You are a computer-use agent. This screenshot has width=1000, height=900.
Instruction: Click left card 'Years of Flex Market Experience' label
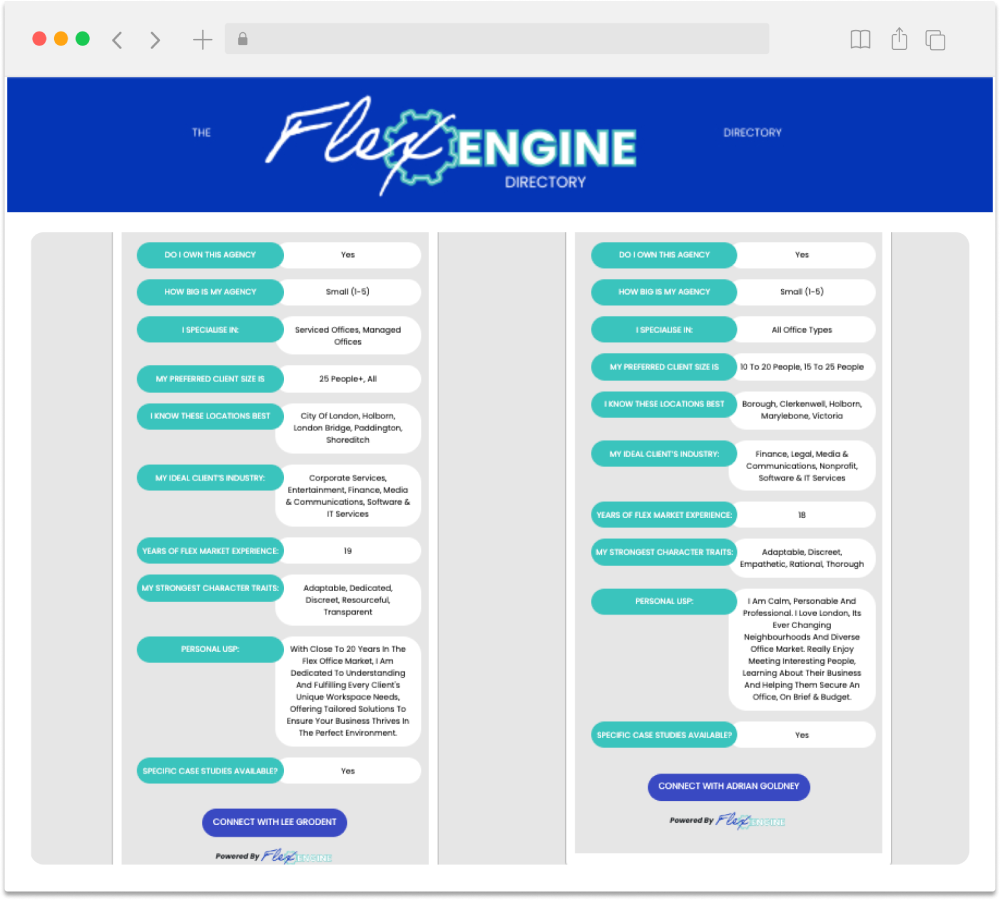[210, 551]
